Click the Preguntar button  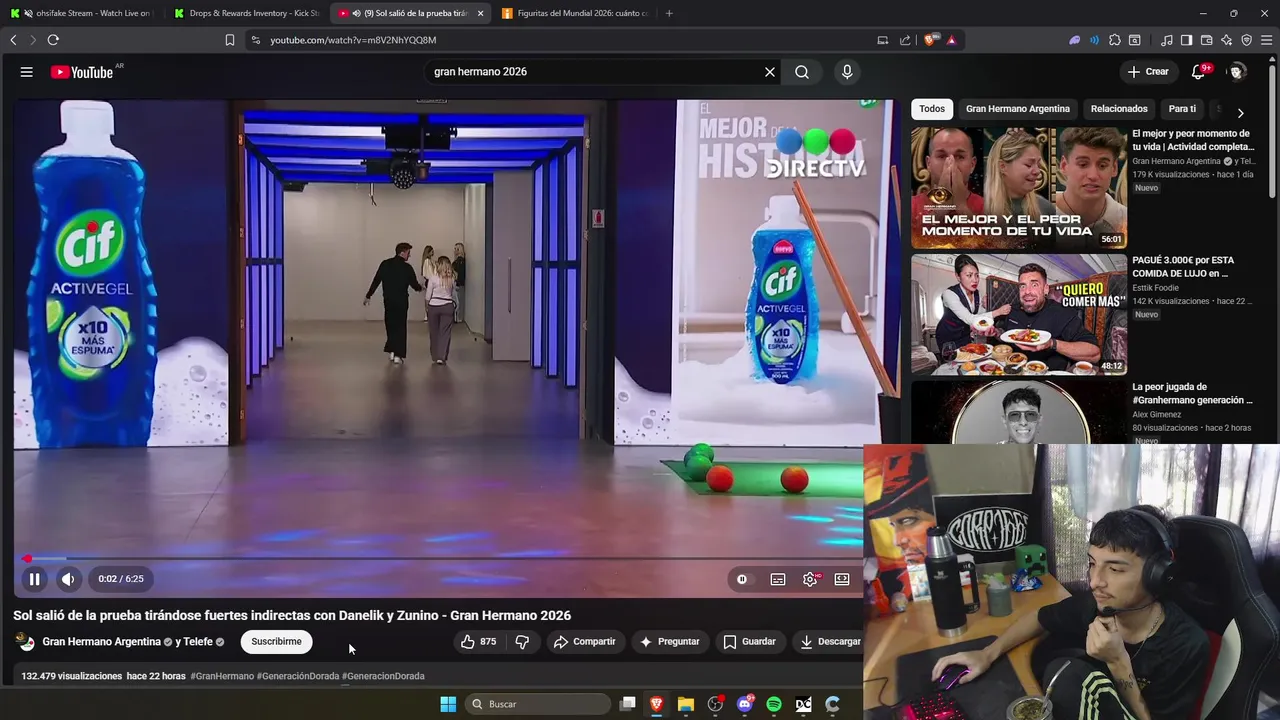coord(670,642)
